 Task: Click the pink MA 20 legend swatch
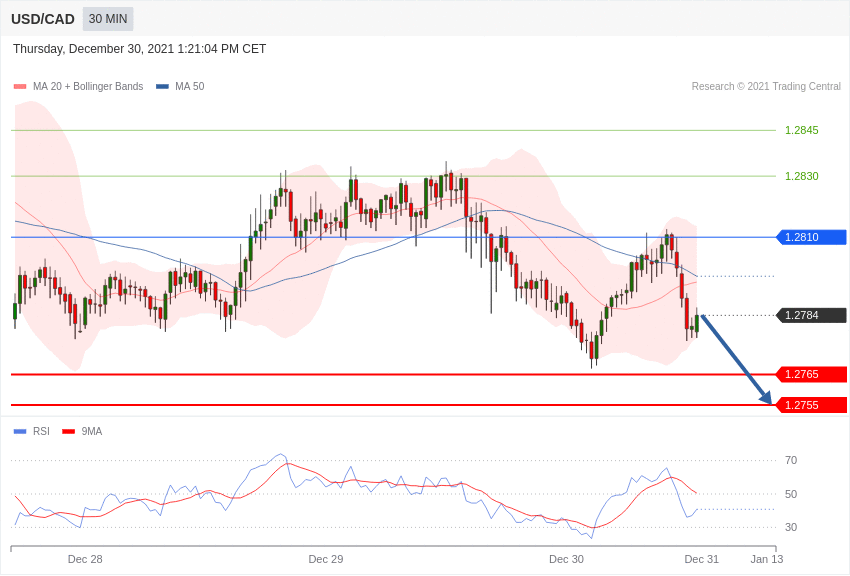20,86
